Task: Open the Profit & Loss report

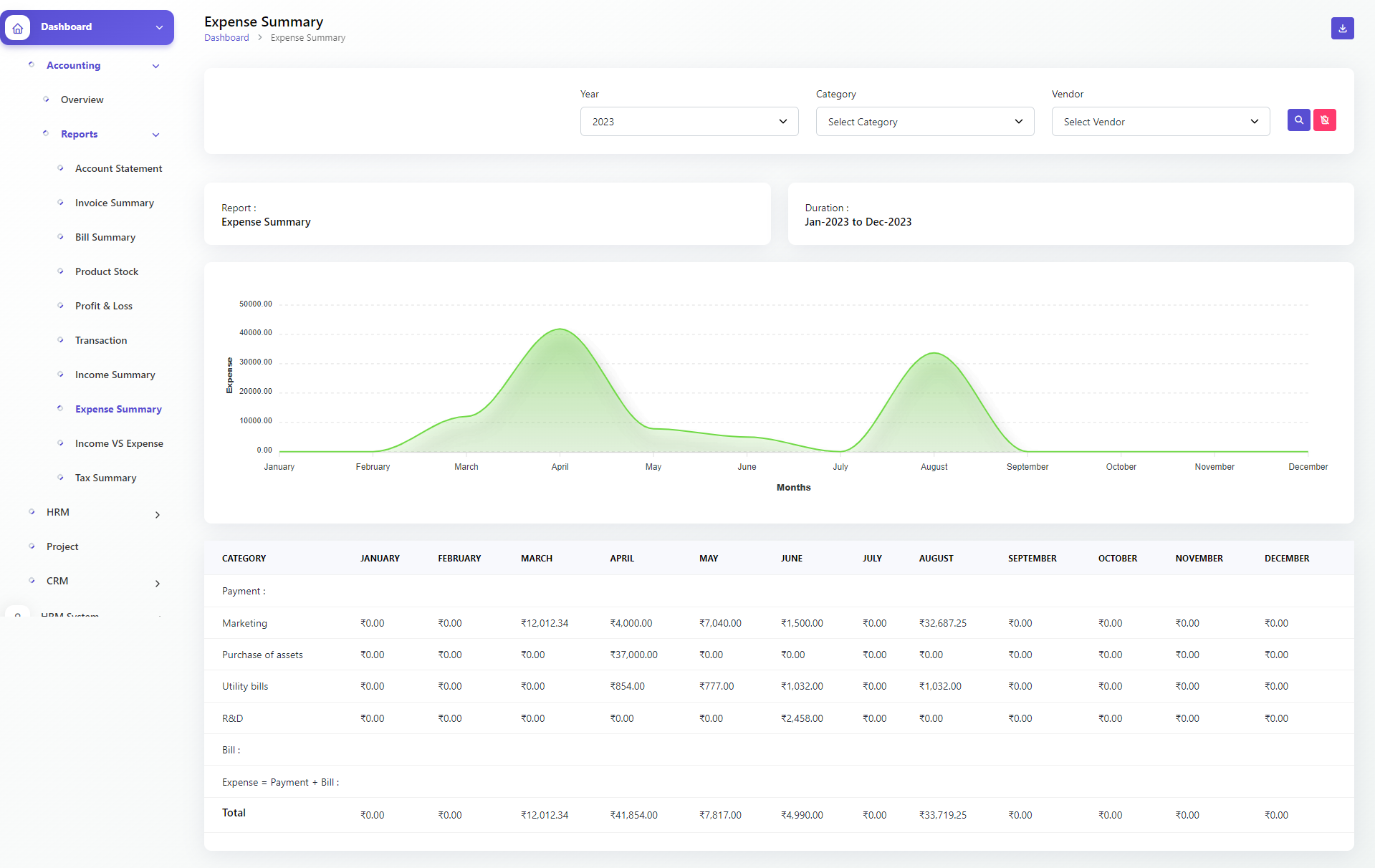Action: pyautogui.click(x=103, y=306)
